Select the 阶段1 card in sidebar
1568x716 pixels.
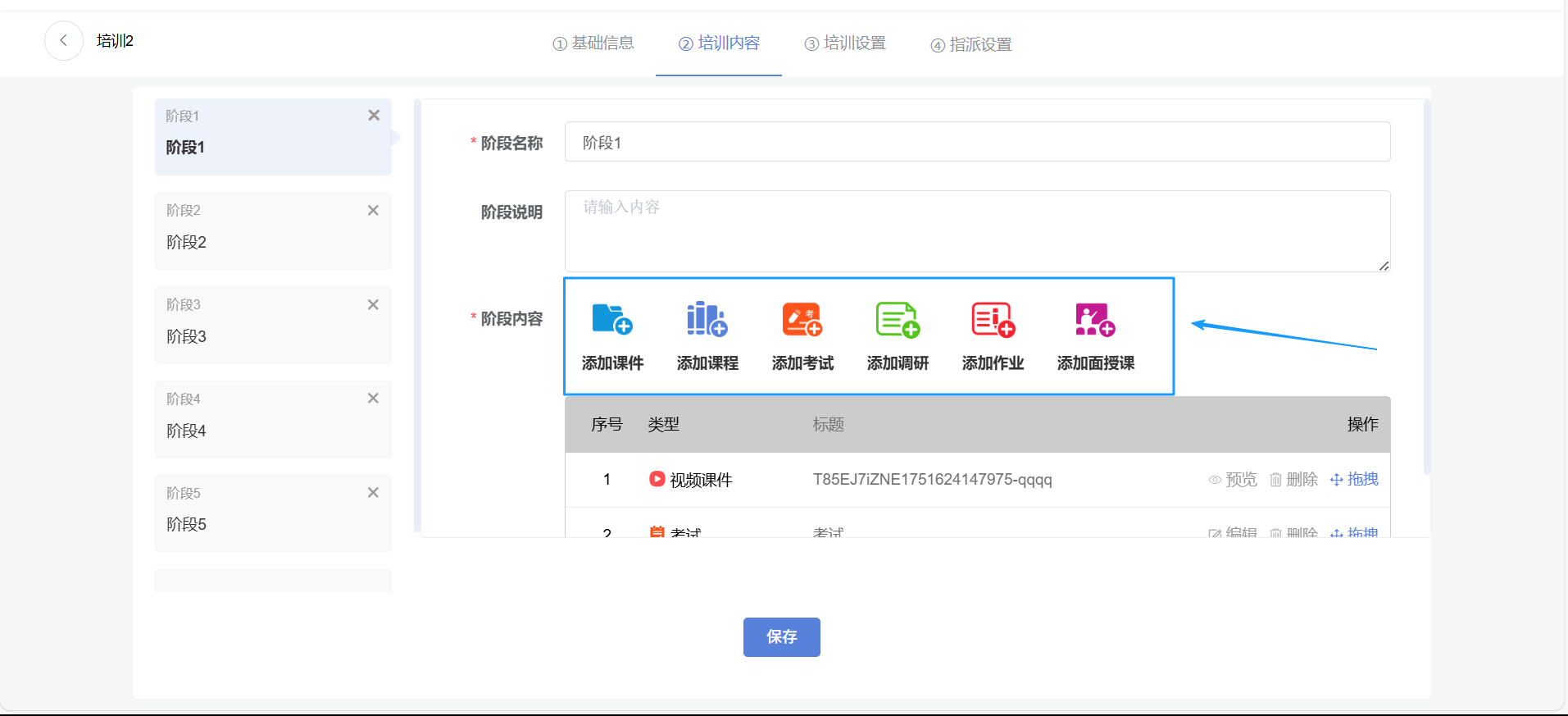pyautogui.click(x=273, y=137)
